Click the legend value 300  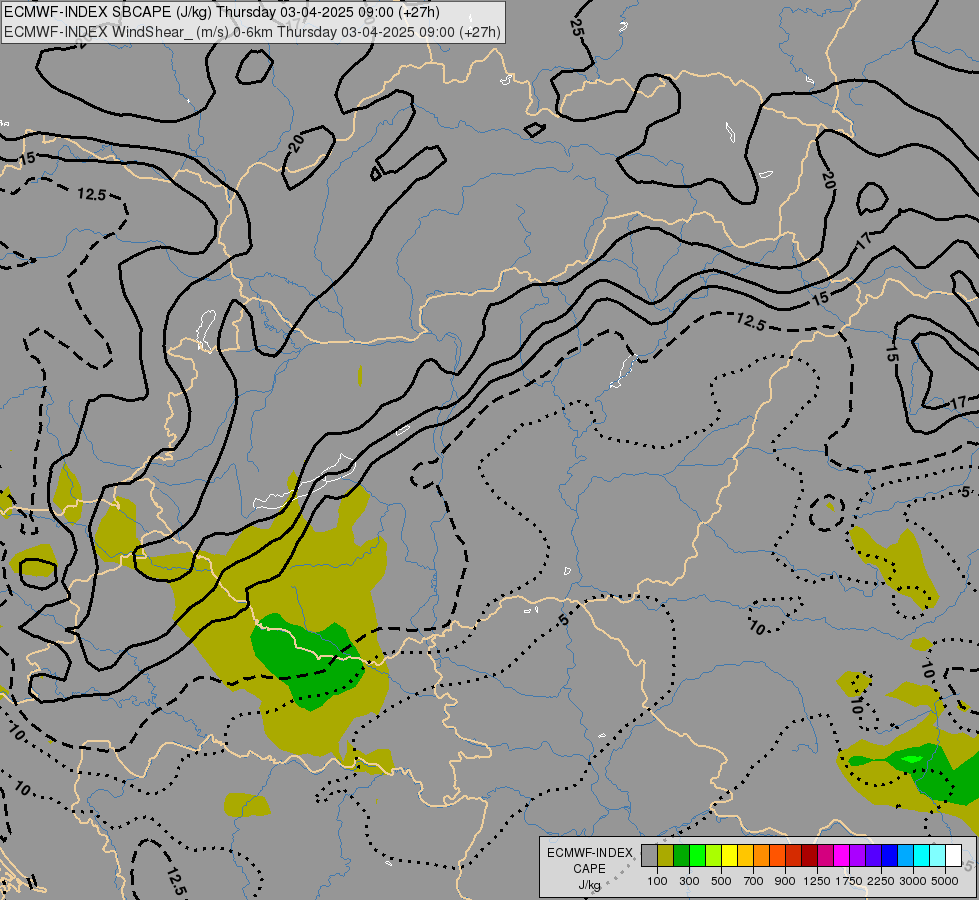pyautogui.click(x=689, y=881)
